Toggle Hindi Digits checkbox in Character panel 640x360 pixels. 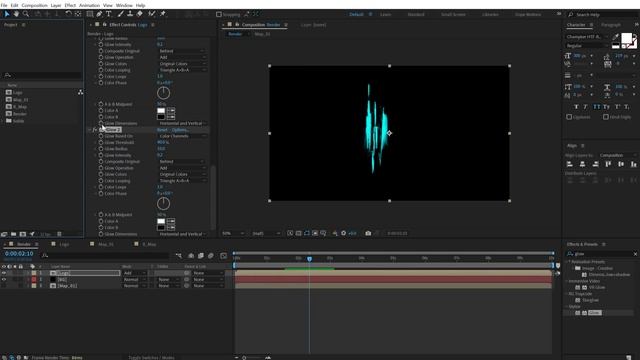point(606,117)
